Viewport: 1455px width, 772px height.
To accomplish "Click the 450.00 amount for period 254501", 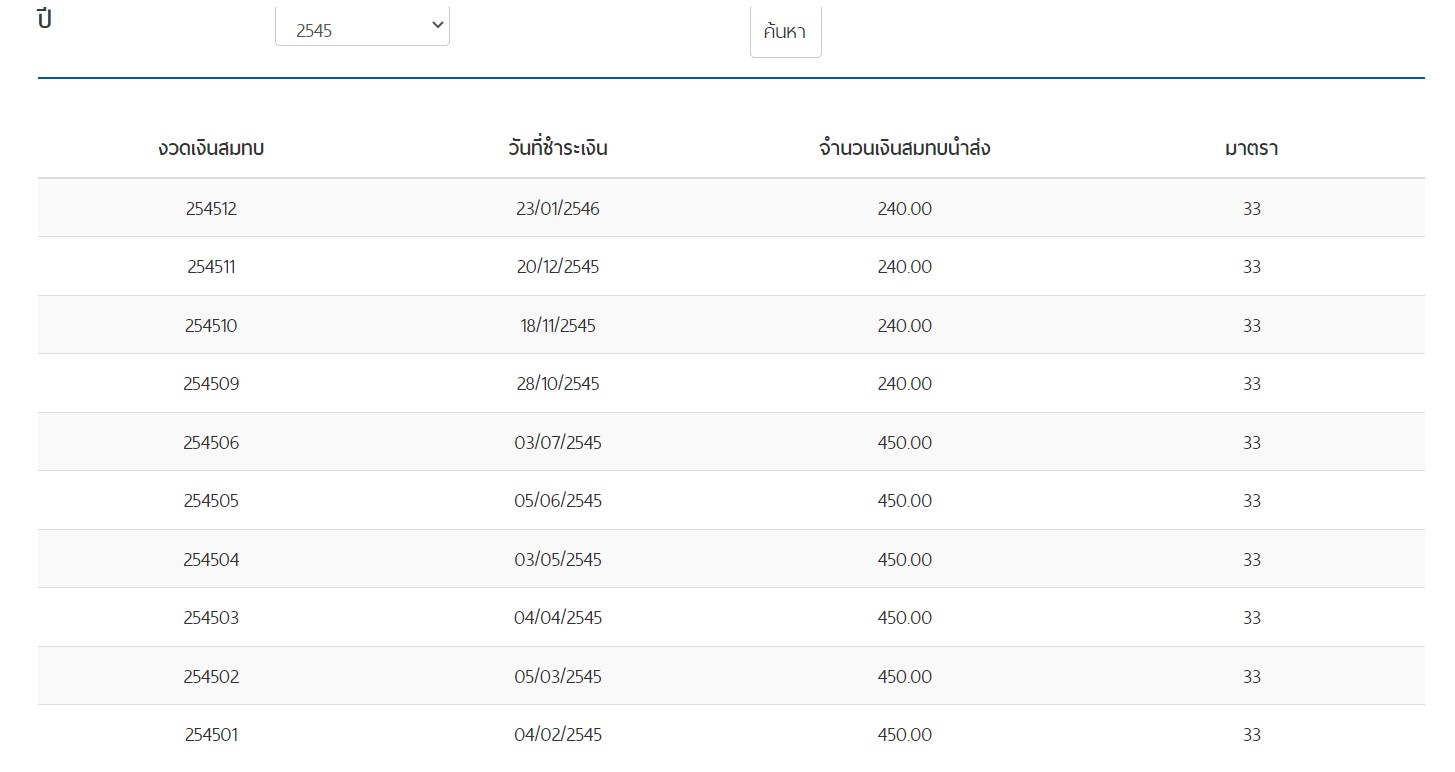I will pyautogui.click(x=904, y=735).
